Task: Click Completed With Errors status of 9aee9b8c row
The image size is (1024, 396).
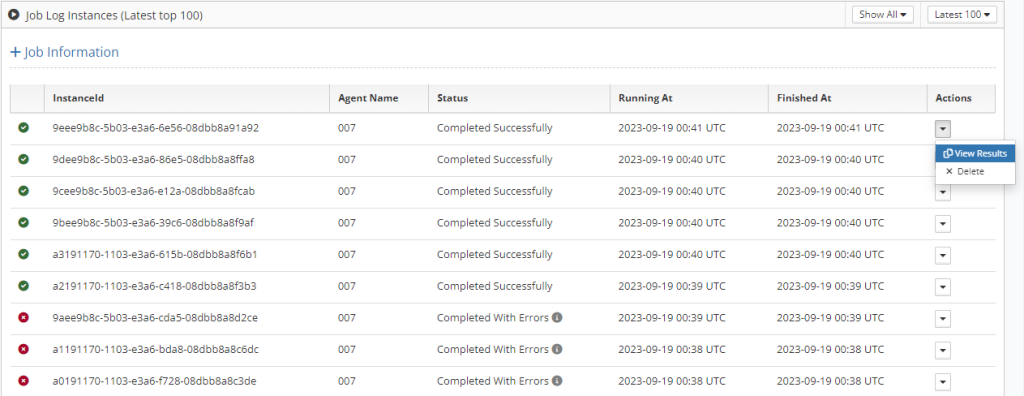Action: pos(492,318)
